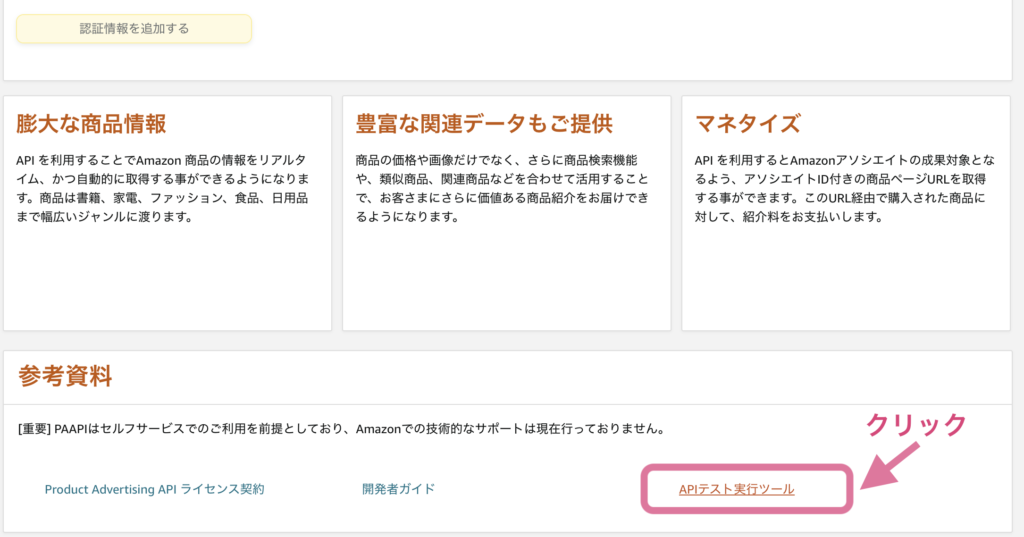Open Product Advertising API ライセンス契約 link

pos(154,489)
